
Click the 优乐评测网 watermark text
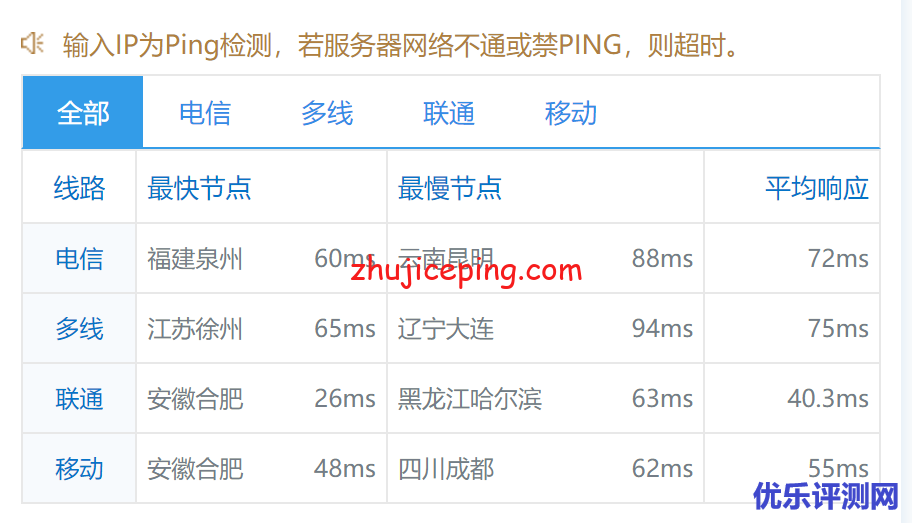[x=826, y=496]
